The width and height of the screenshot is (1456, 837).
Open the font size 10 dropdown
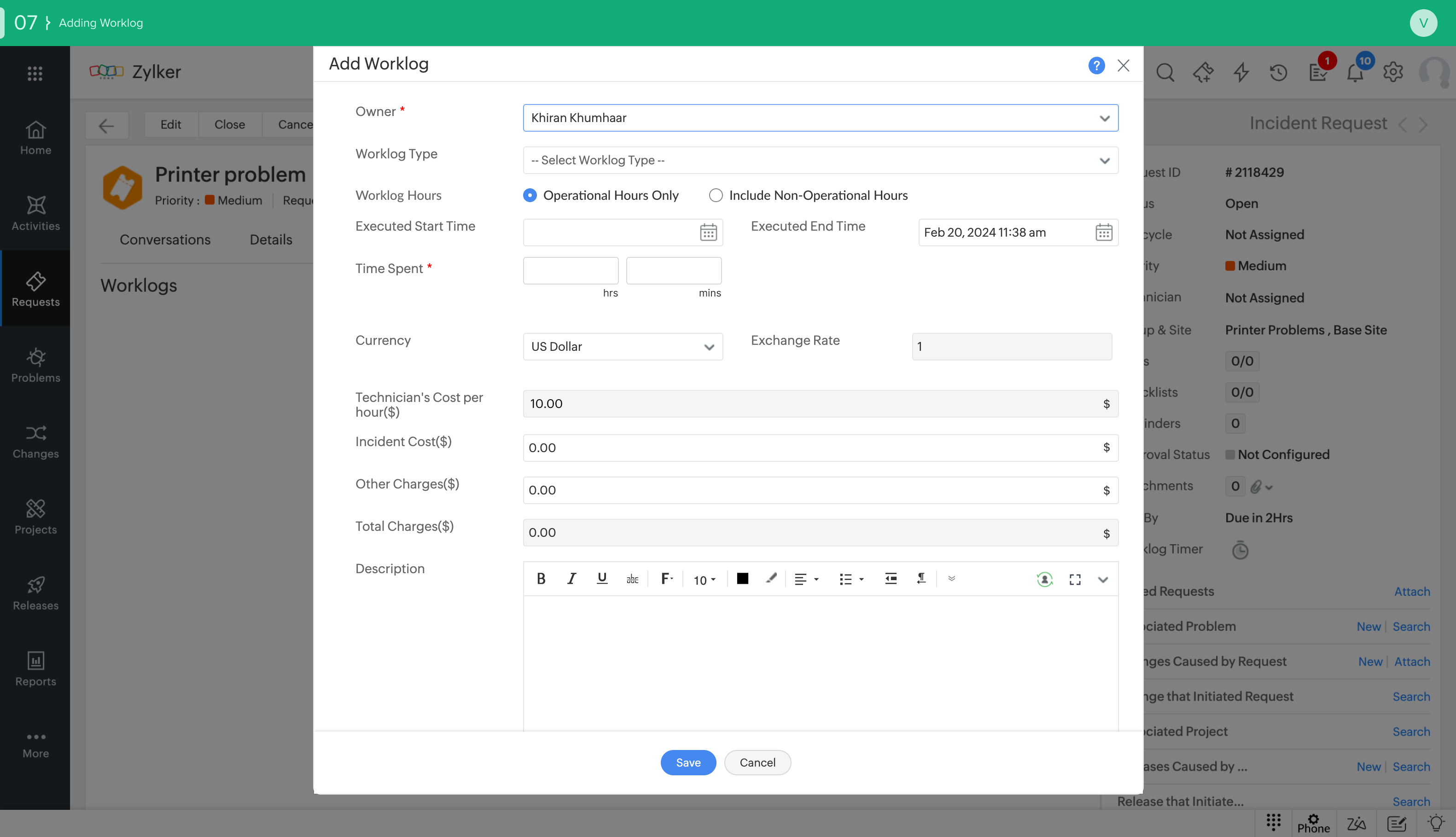tap(704, 580)
